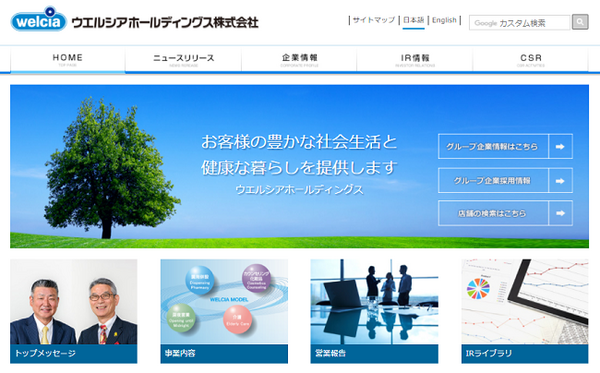Click the Welcia logo in the header

tap(39, 19)
